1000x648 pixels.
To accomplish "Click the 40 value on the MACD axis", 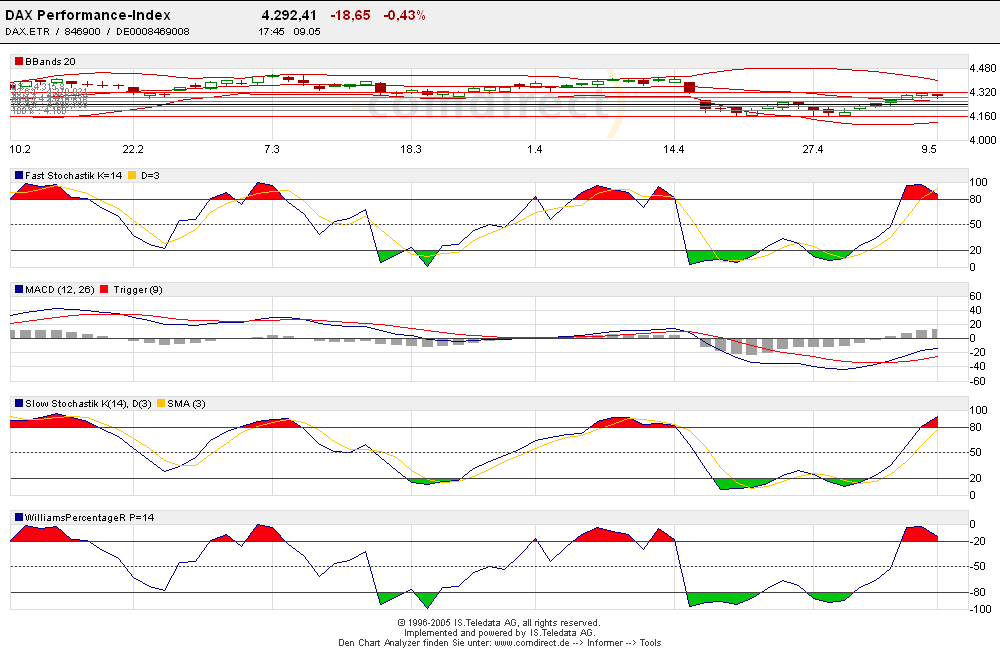I will 975,311.
